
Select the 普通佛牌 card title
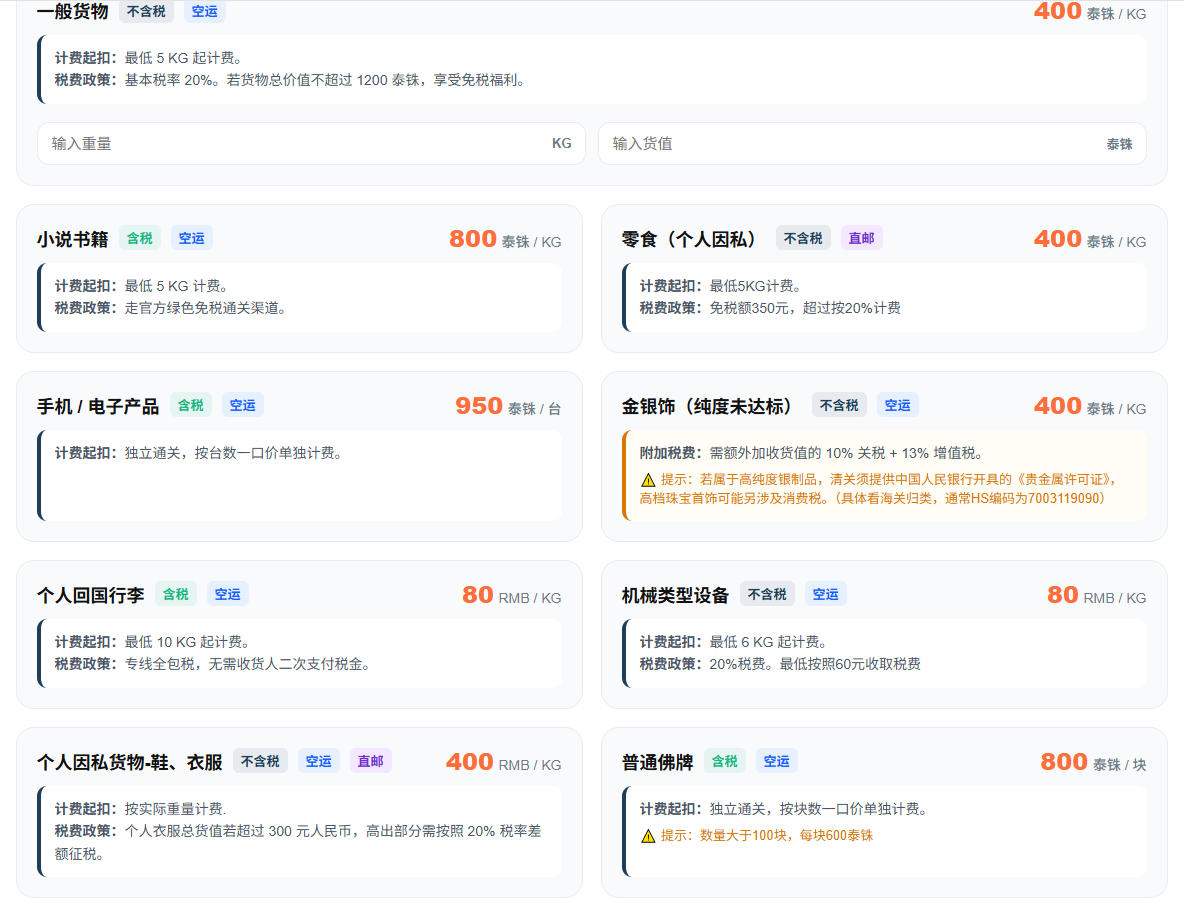tap(657, 763)
